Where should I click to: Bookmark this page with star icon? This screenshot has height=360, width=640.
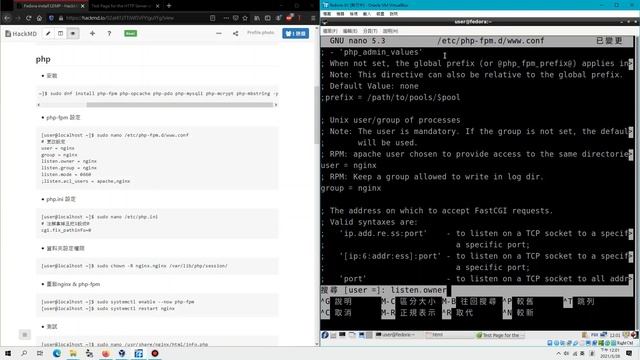(245, 18)
